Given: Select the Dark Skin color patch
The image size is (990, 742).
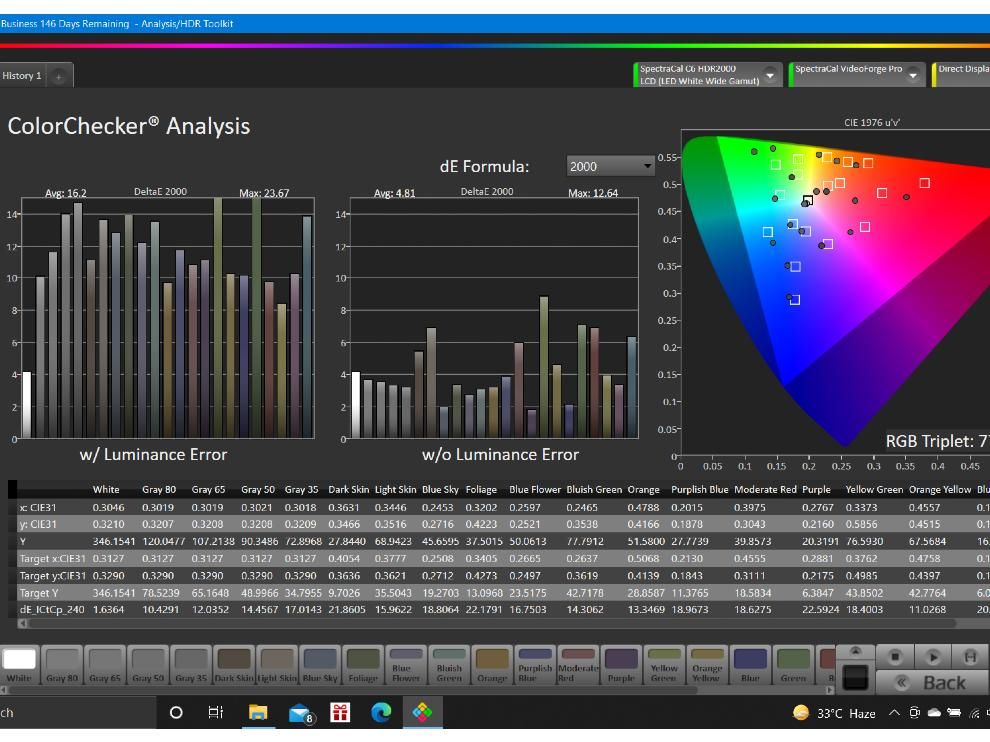Looking at the screenshot, I should [x=235, y=661].
